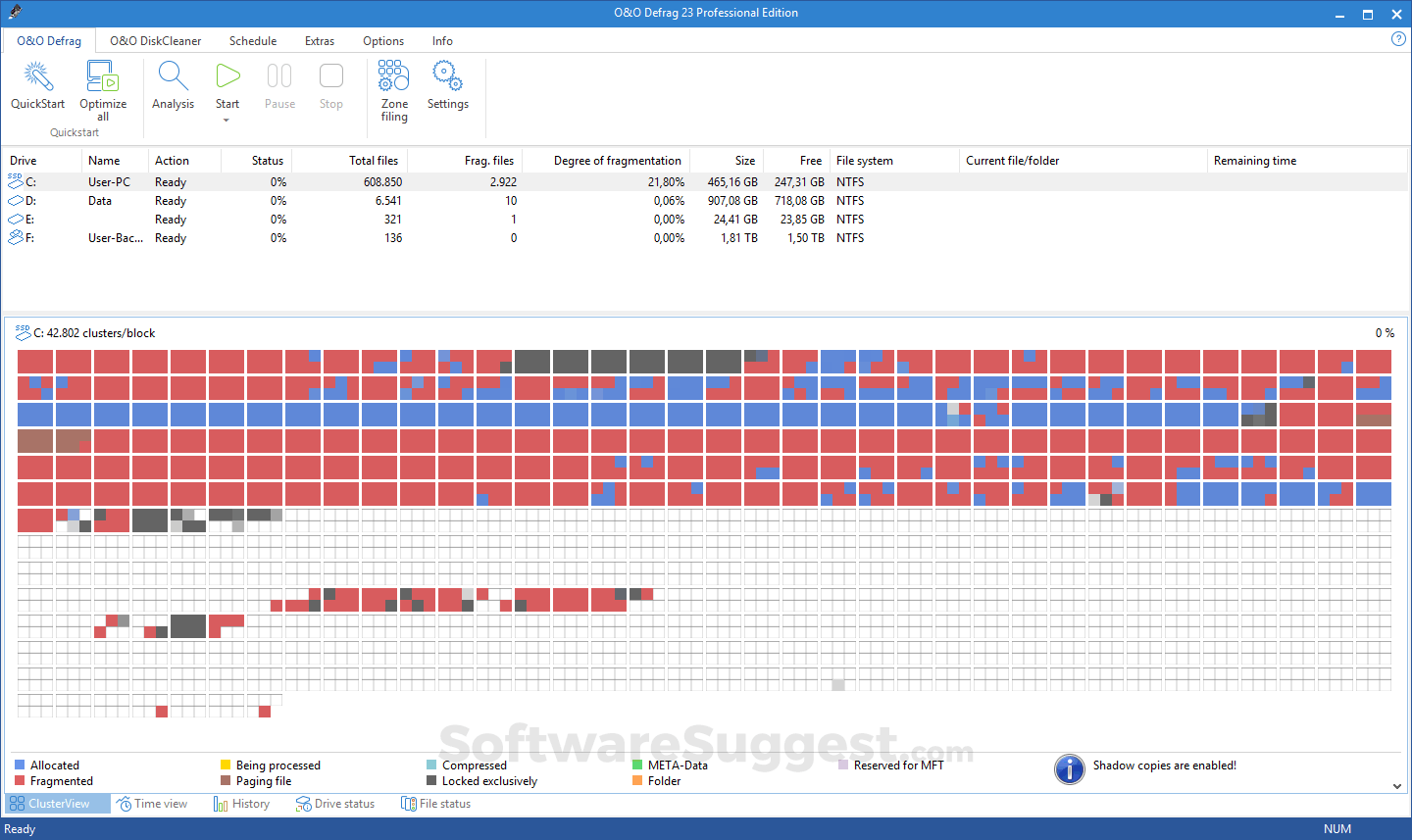Click the legend scroll-down chevron
Image resolution: width=1412 pixels, height=840 pixels.
[1396, 784]
